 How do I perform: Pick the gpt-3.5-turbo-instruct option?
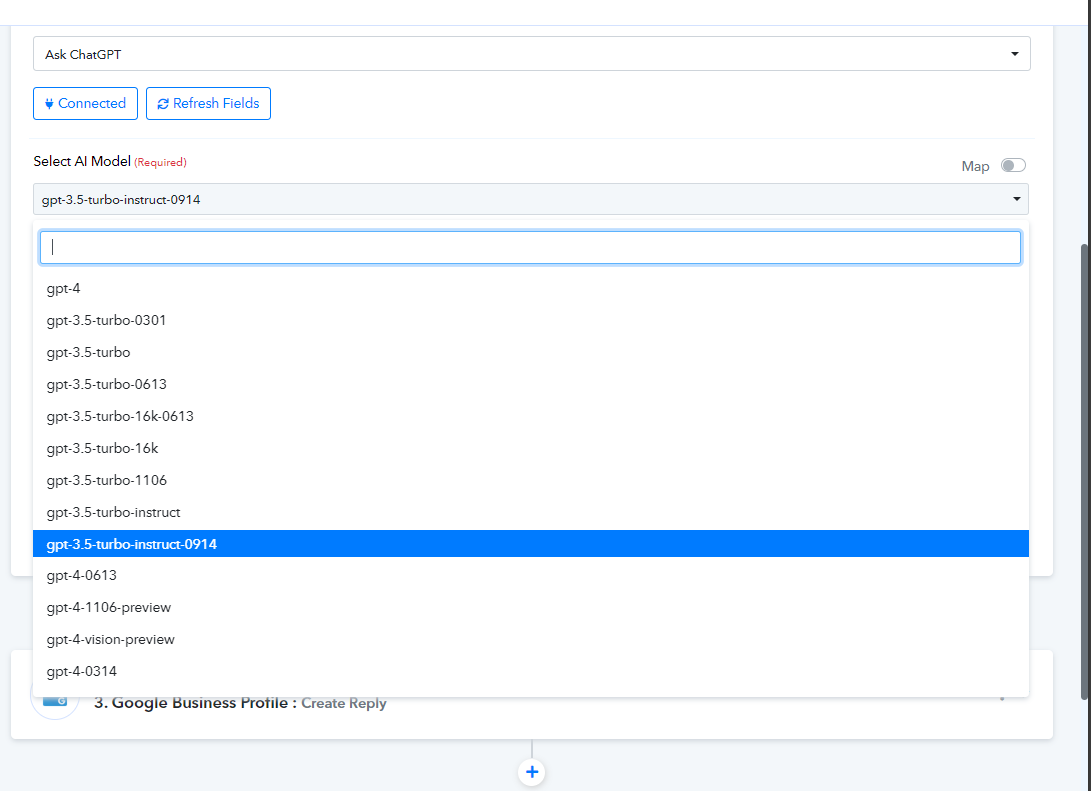(x=531, y=512)
